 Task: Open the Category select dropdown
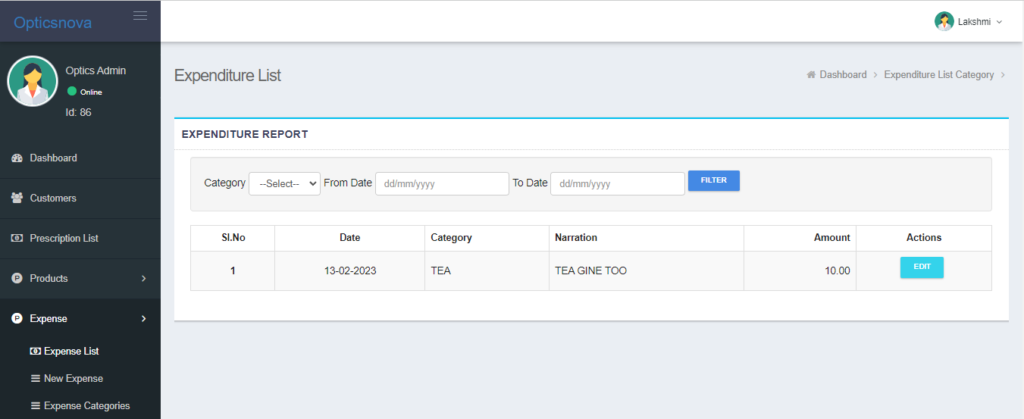[x=285, y=184]
